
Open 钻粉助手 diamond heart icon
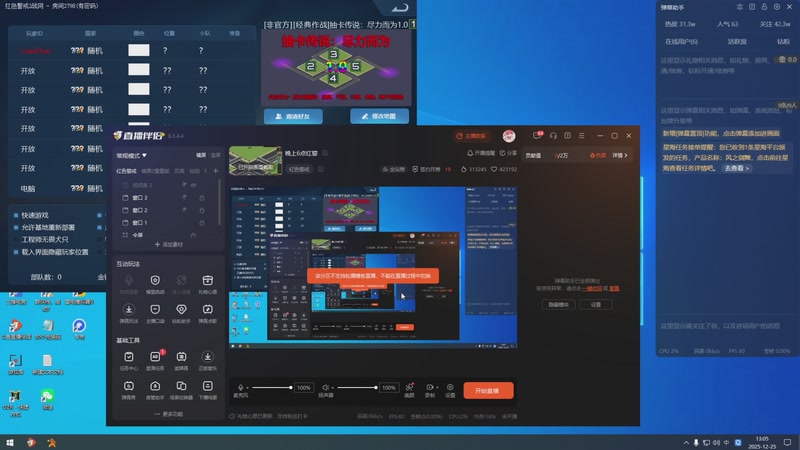181,309
